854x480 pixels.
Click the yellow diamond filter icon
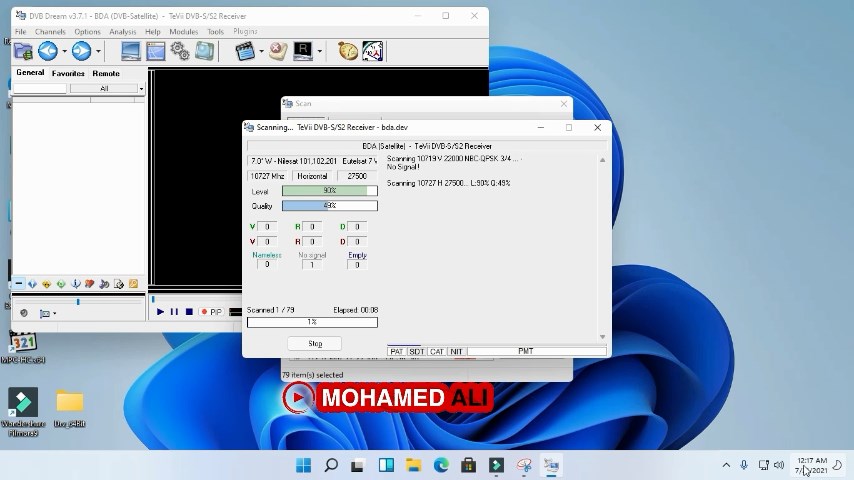pos(47,284)
